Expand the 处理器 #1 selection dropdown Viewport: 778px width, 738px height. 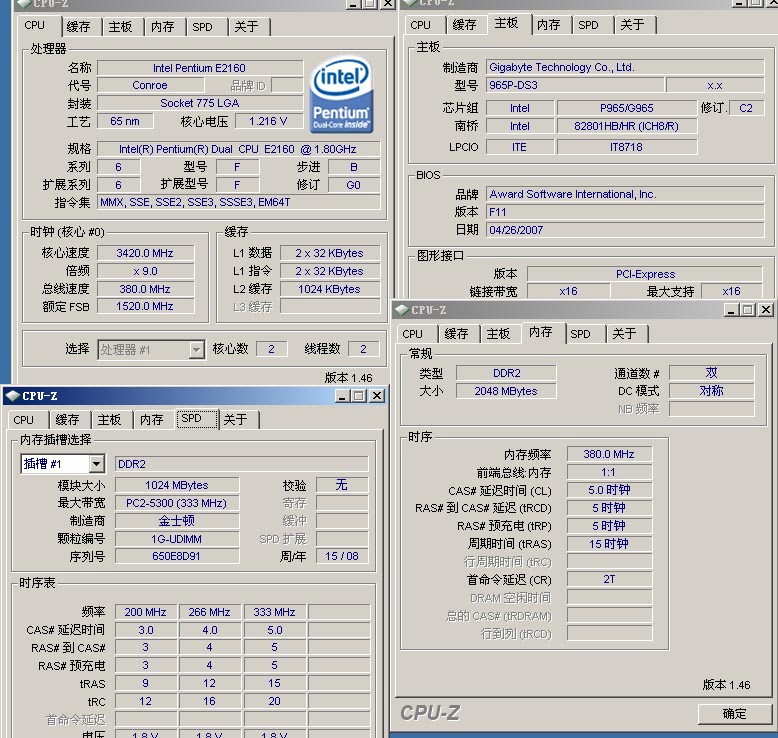196,350
